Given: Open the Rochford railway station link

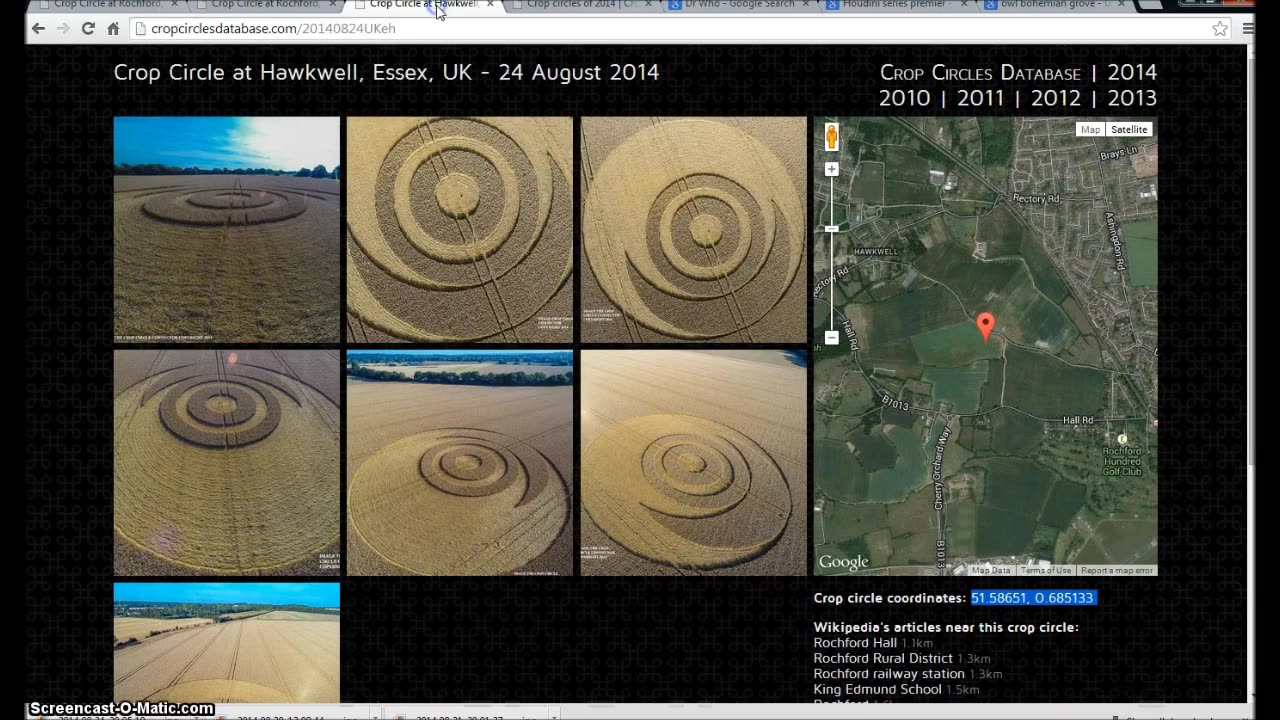Looking at the screenshot, I should point(889,674).
